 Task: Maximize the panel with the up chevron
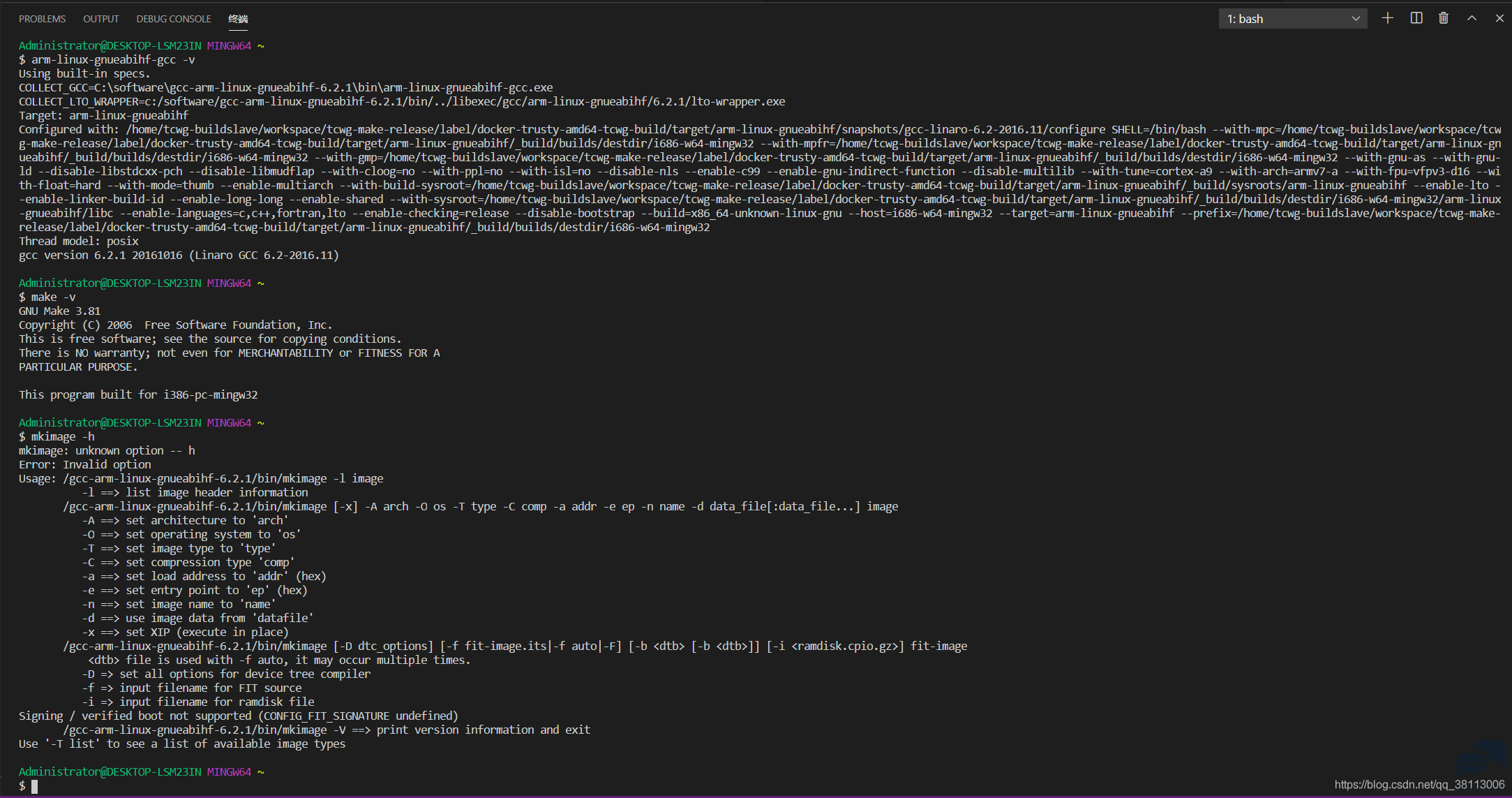[1471, 19]
